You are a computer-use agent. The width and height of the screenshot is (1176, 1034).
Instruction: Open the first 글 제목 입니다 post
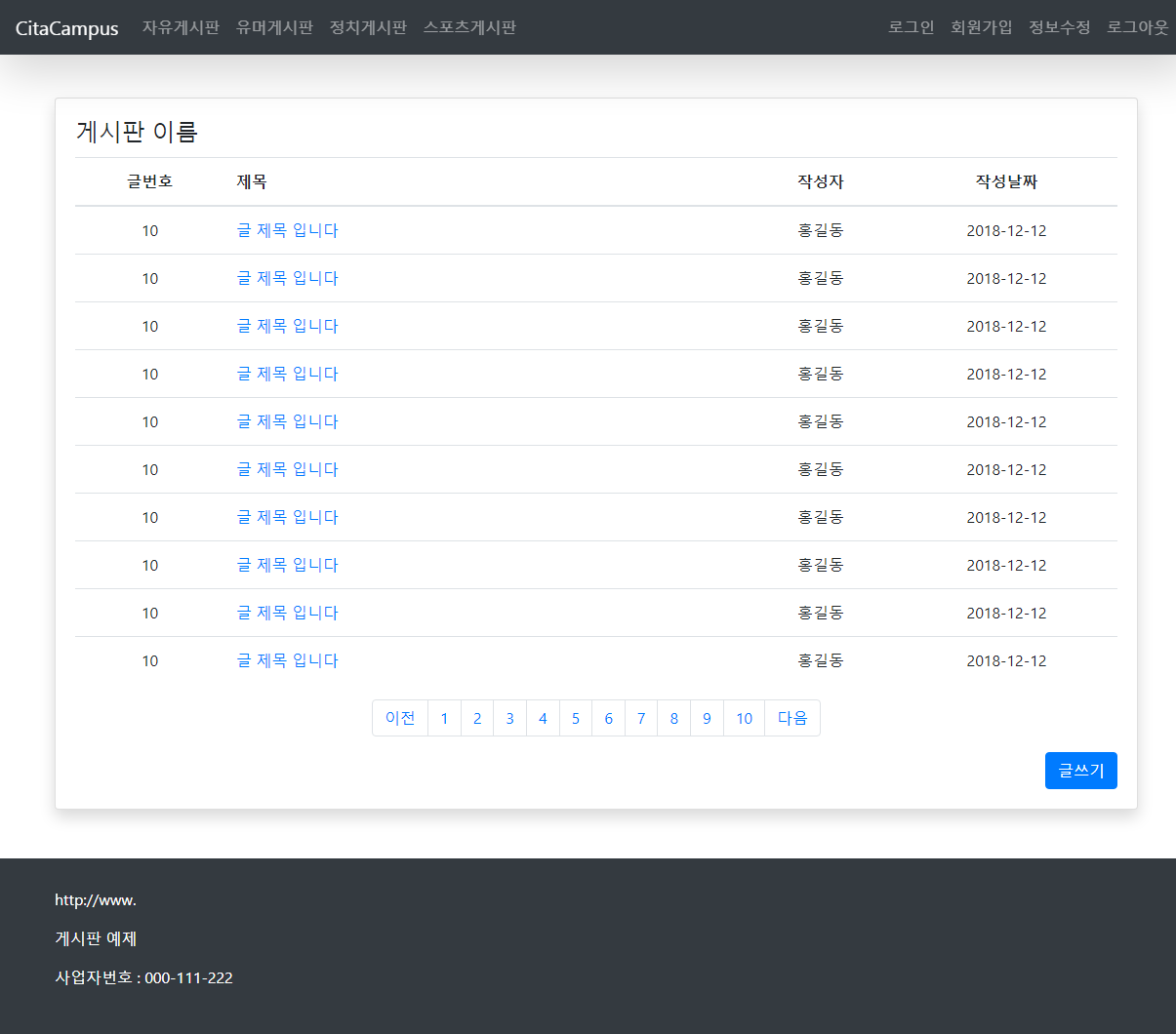(x=288, y=230)
